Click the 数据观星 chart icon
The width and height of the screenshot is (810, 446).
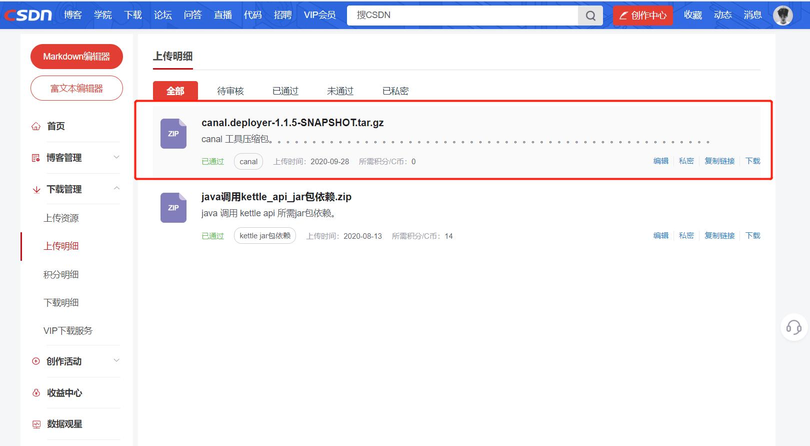36,424
